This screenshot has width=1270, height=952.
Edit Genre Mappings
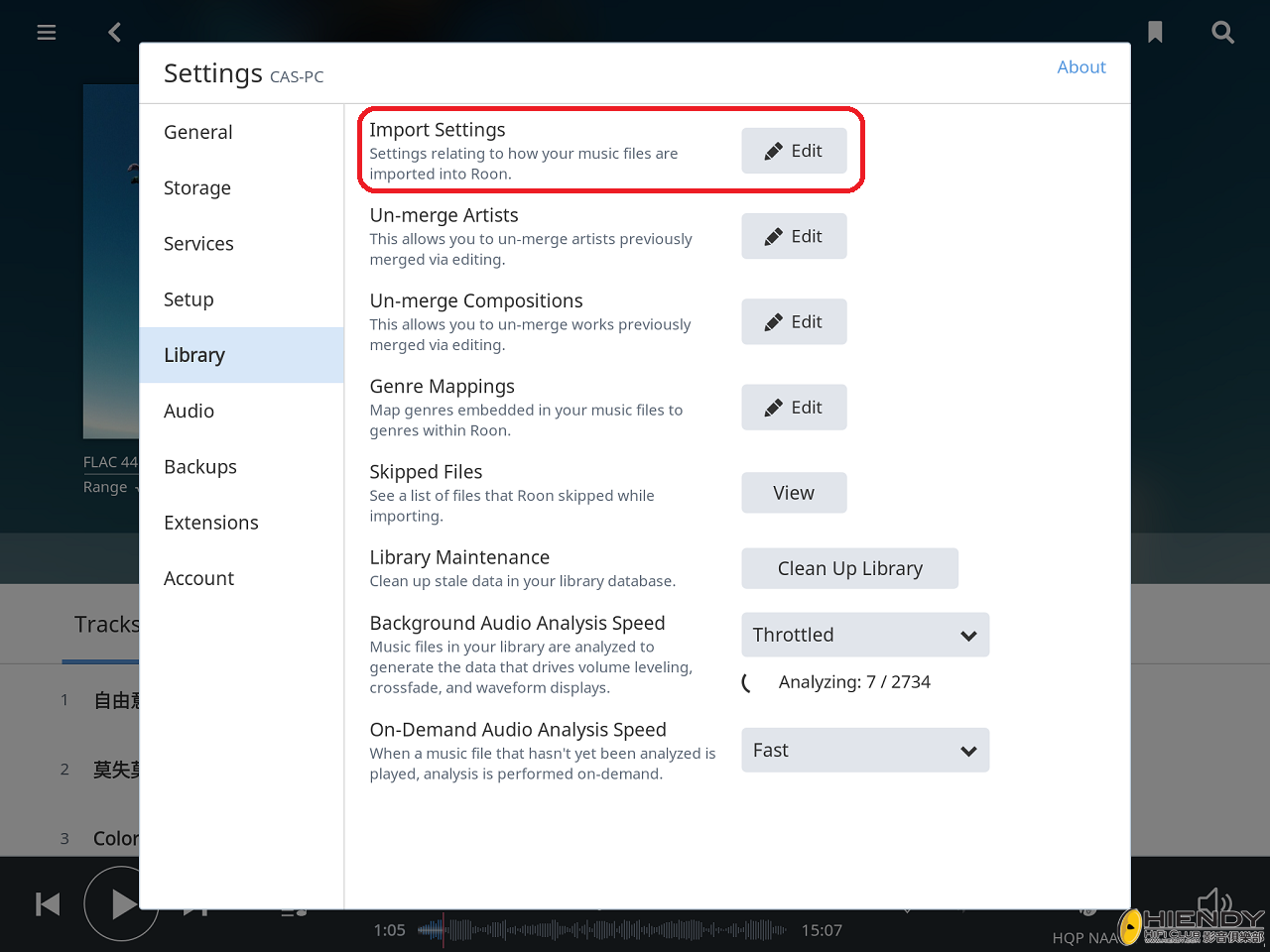tap(794, 408)
